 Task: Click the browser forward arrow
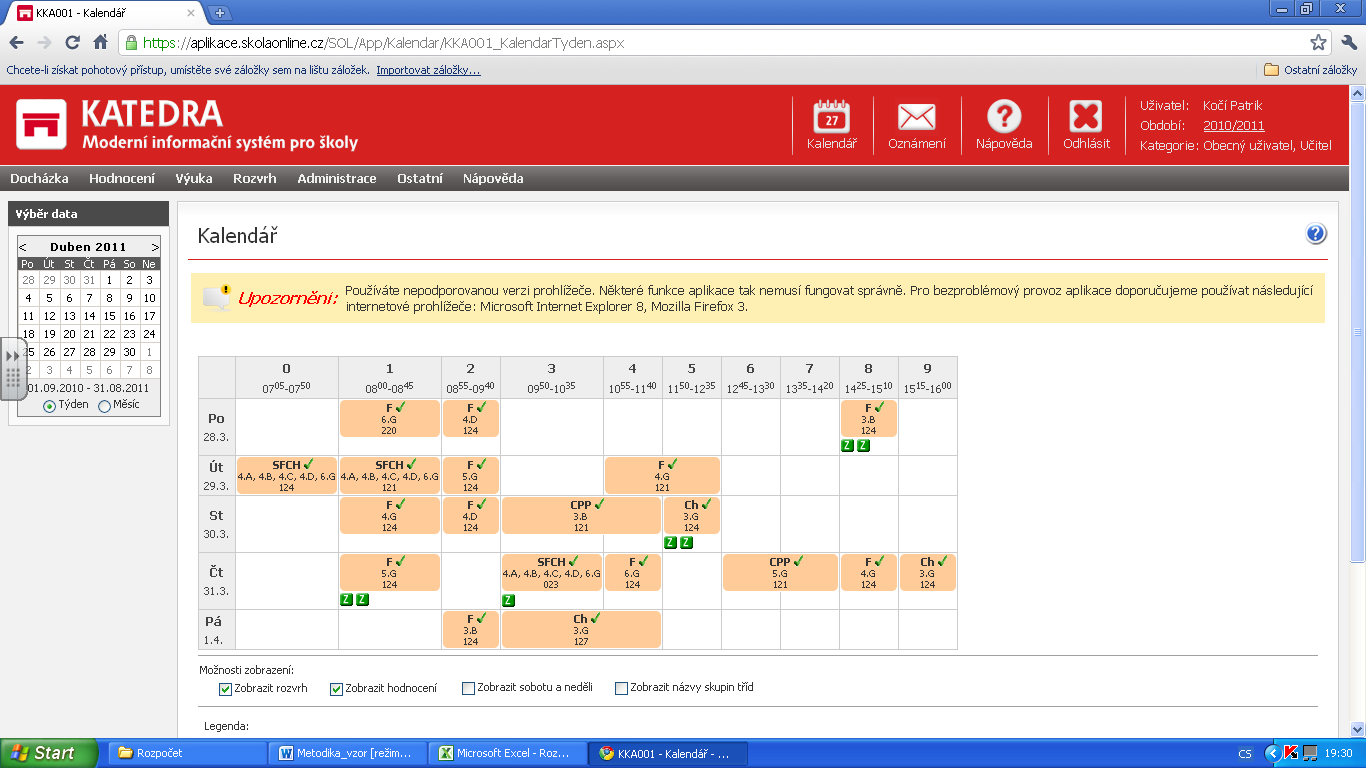(x=44, y=43)
